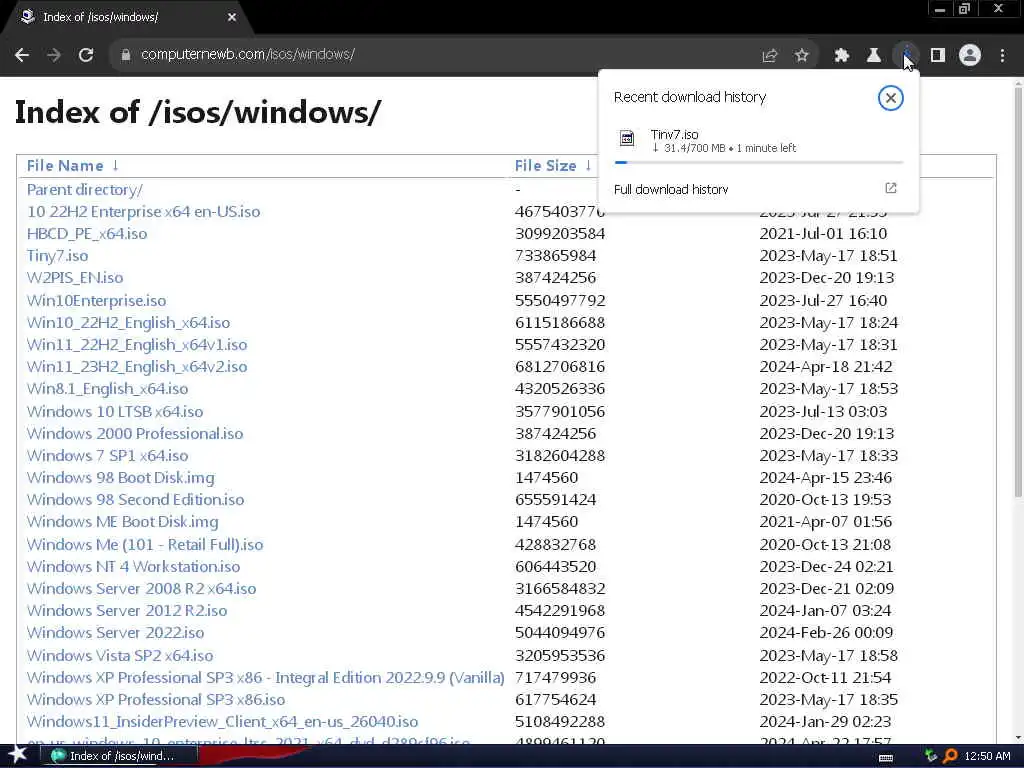Click the 12:50 AM clock

(x=987, y=756)
